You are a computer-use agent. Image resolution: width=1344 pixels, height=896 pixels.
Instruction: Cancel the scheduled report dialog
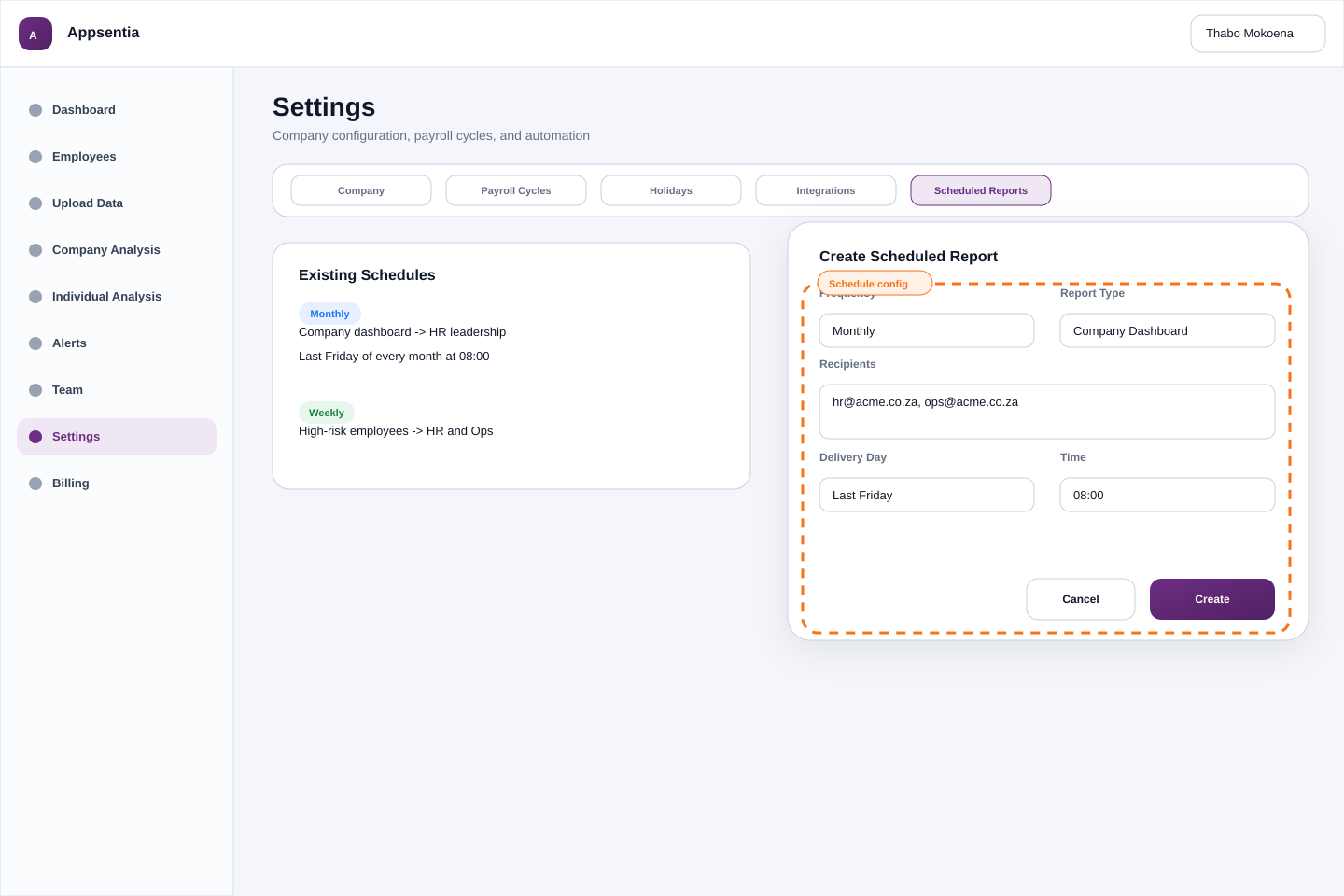[1081, 599]
